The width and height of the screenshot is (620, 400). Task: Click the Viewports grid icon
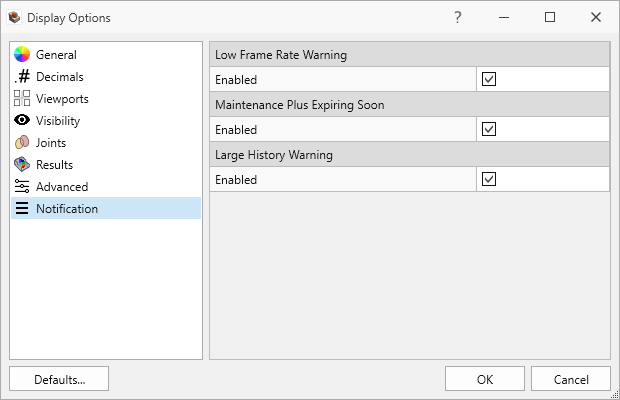pyautogui.click(x=22, y=98)
